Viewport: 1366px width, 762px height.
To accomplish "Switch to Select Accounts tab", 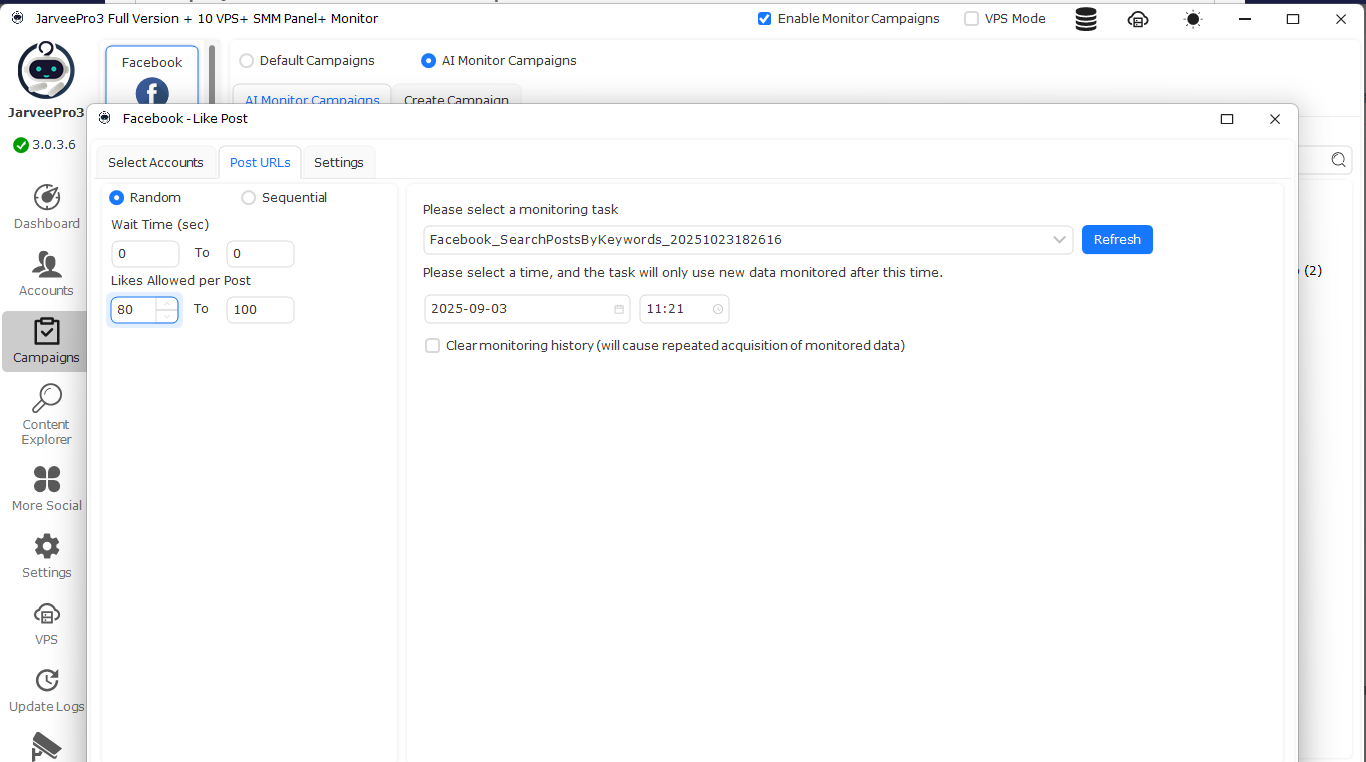I will click(x=156, y=162).
